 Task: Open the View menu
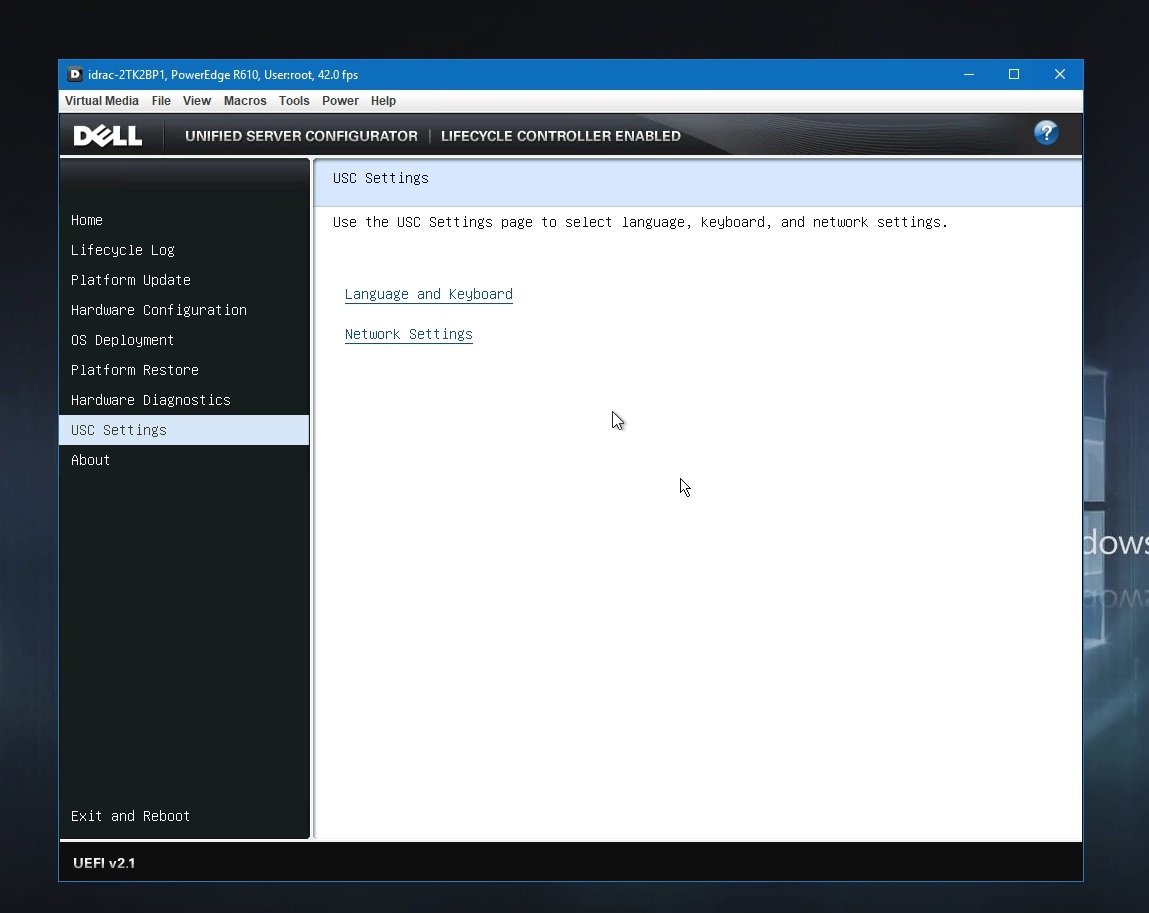pyautogui.click(x=196, y=101)
